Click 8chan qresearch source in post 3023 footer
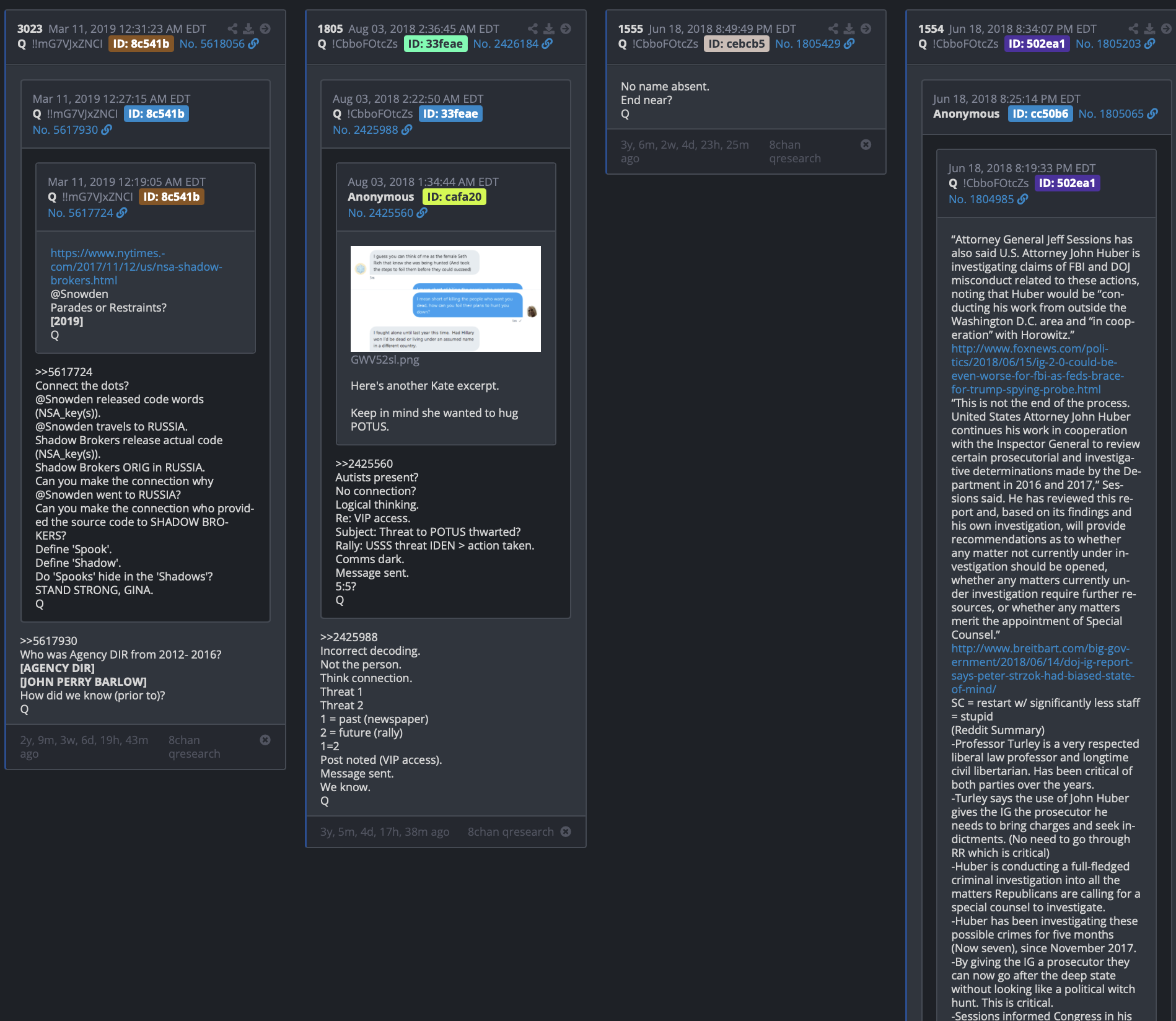This screenshot has height=1021, width=1176. tap(195, 747)
